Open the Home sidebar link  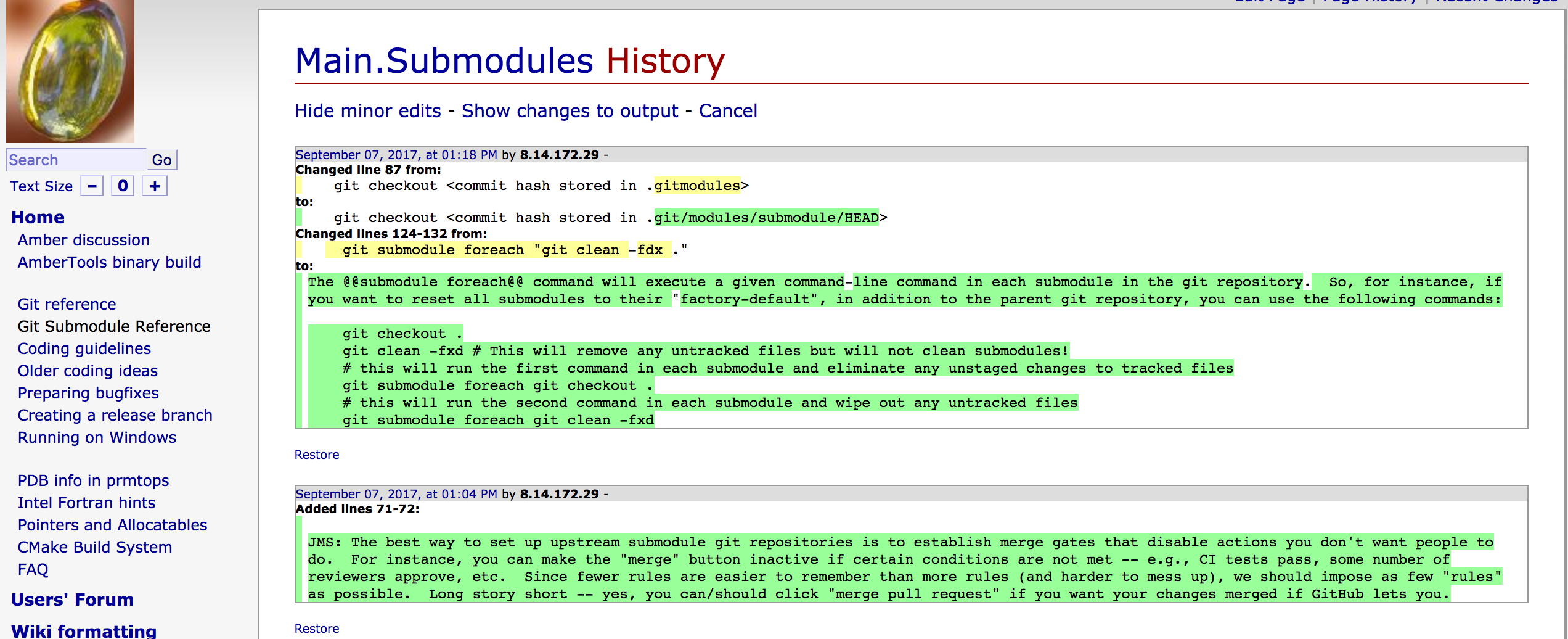[38, 217]
